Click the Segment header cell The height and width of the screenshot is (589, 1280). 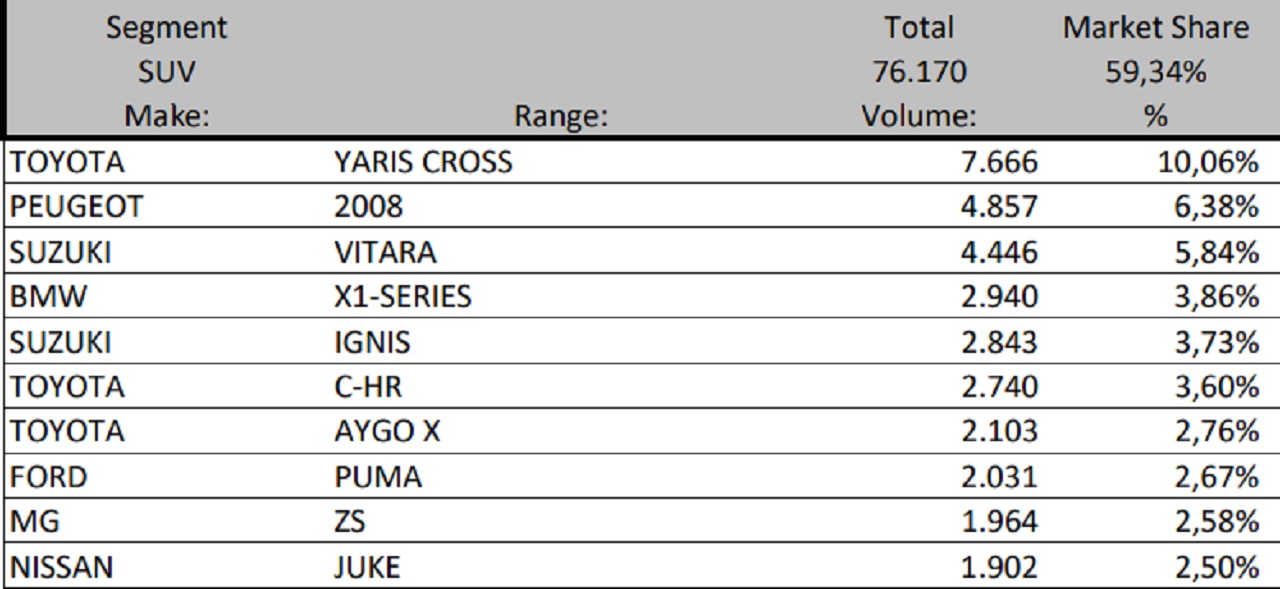[167, 28]
